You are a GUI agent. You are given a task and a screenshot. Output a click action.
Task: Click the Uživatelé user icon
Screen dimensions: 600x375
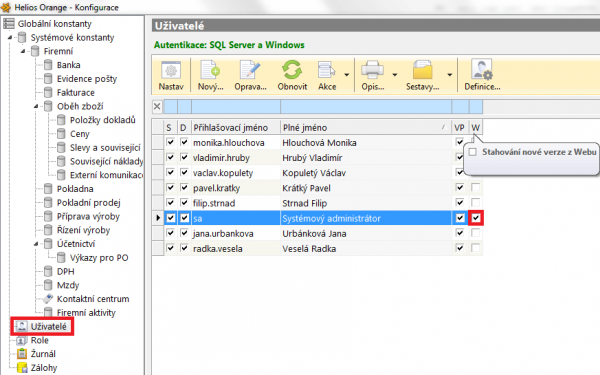click(22, 326)
